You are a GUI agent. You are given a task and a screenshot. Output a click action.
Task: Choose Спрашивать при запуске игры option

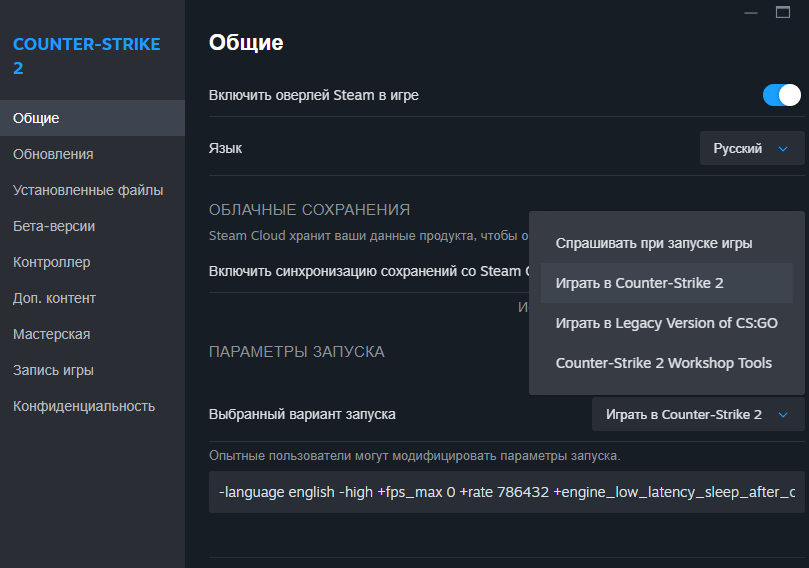pyautogui.click(x=667, y=243)
